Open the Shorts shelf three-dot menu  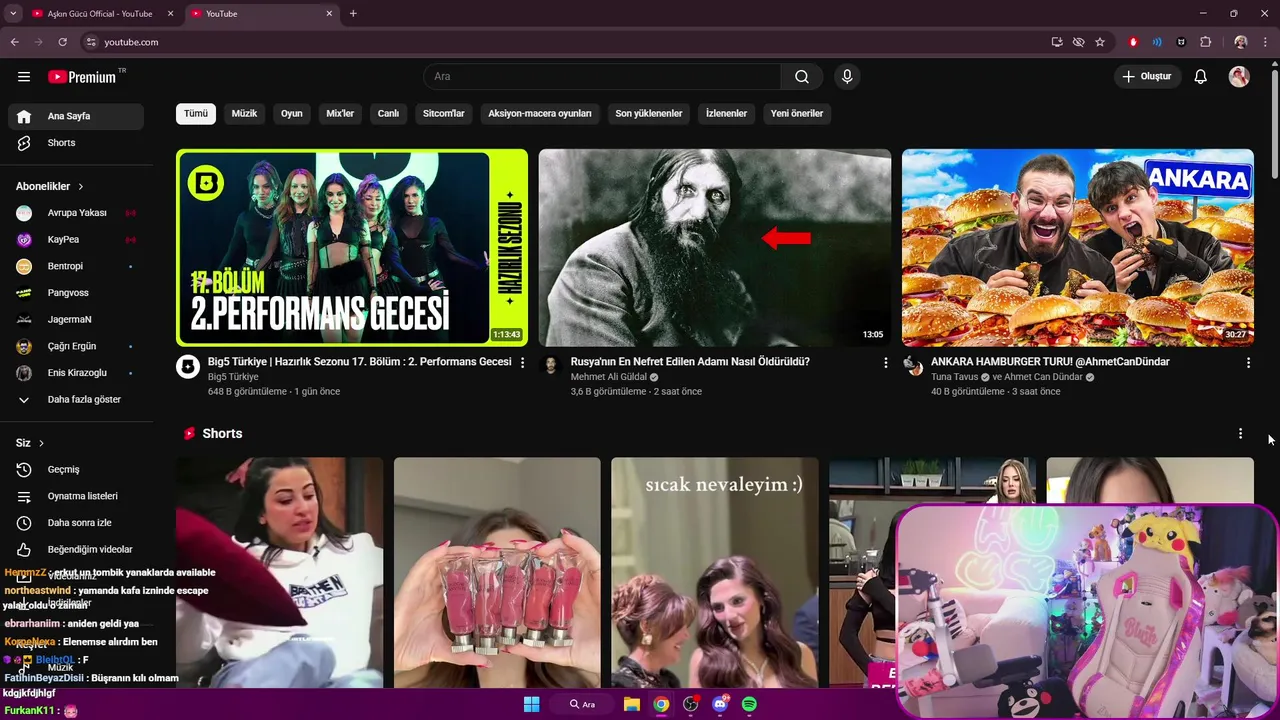(1240, 434)
